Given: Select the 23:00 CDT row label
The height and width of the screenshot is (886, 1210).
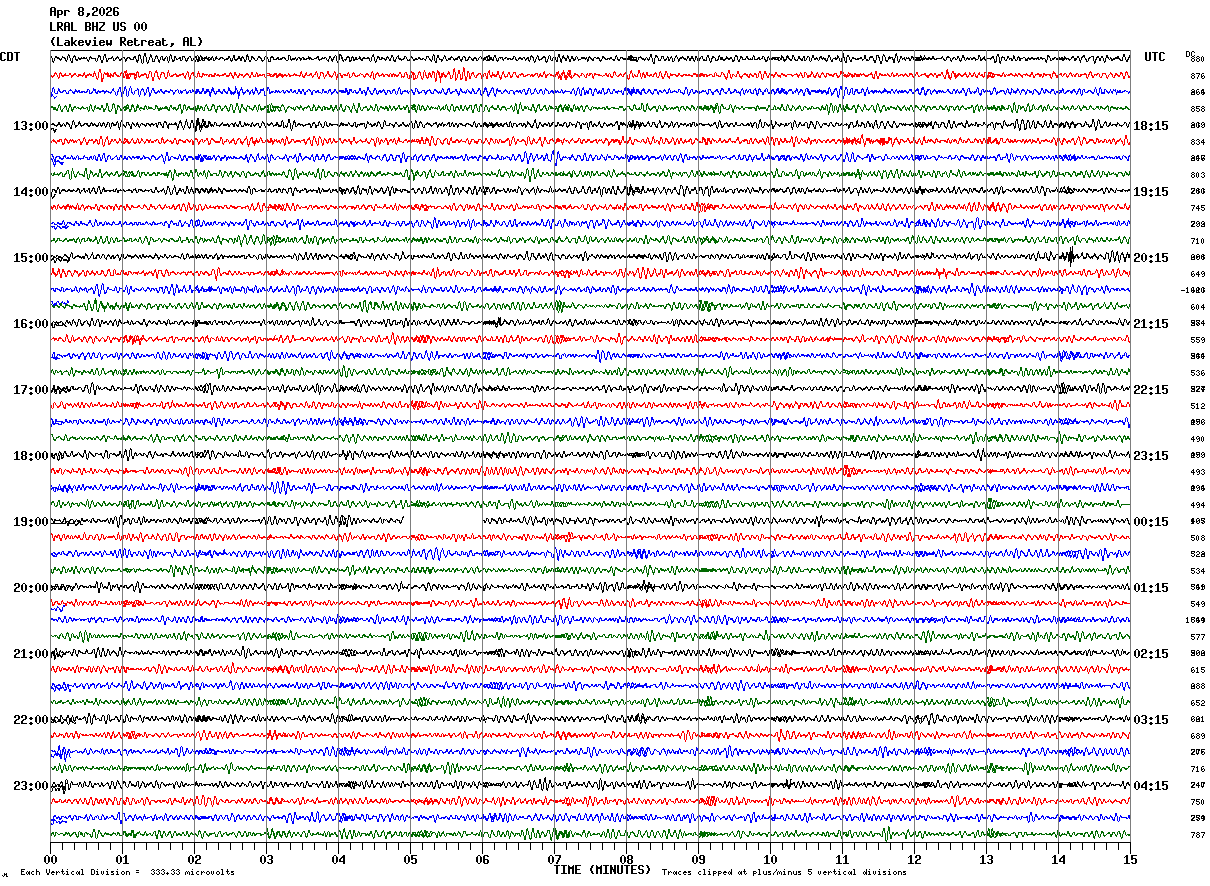Looking at the screenshot, I should click(30, 786).
